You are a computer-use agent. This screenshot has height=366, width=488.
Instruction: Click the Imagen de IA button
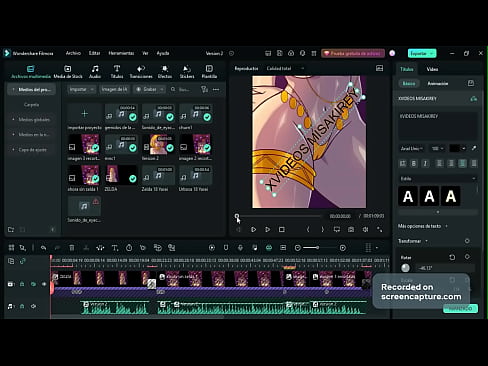tap(114, 89)
